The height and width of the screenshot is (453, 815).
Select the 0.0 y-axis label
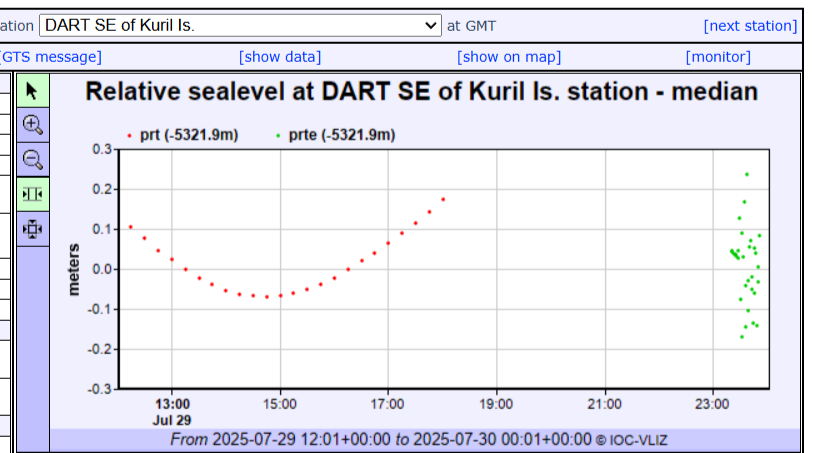[102, 269]
